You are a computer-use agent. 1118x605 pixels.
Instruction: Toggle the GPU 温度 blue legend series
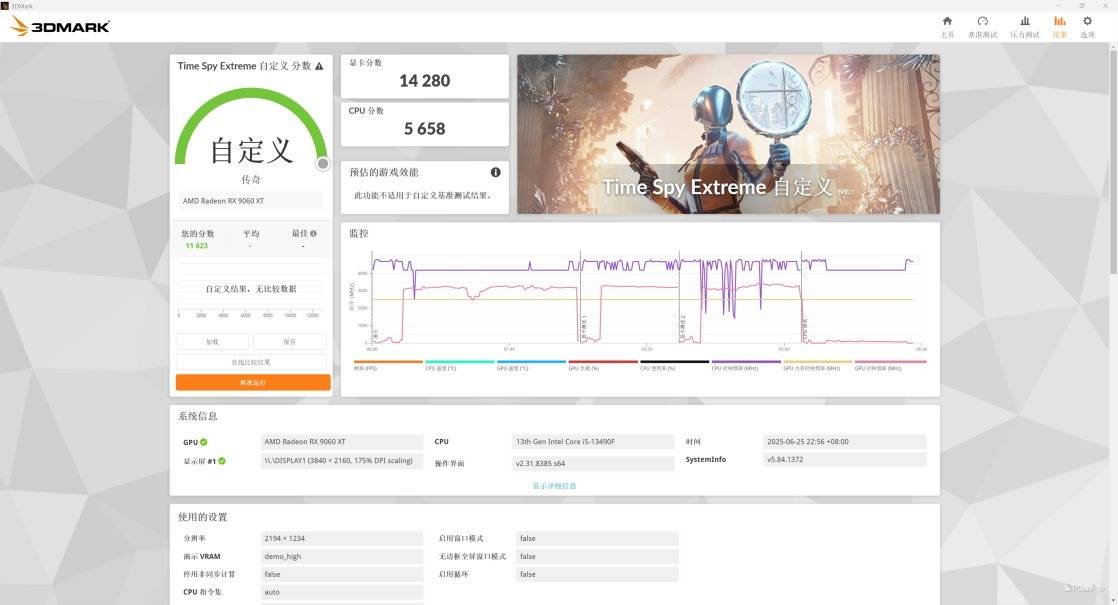(x=531, y=364)
